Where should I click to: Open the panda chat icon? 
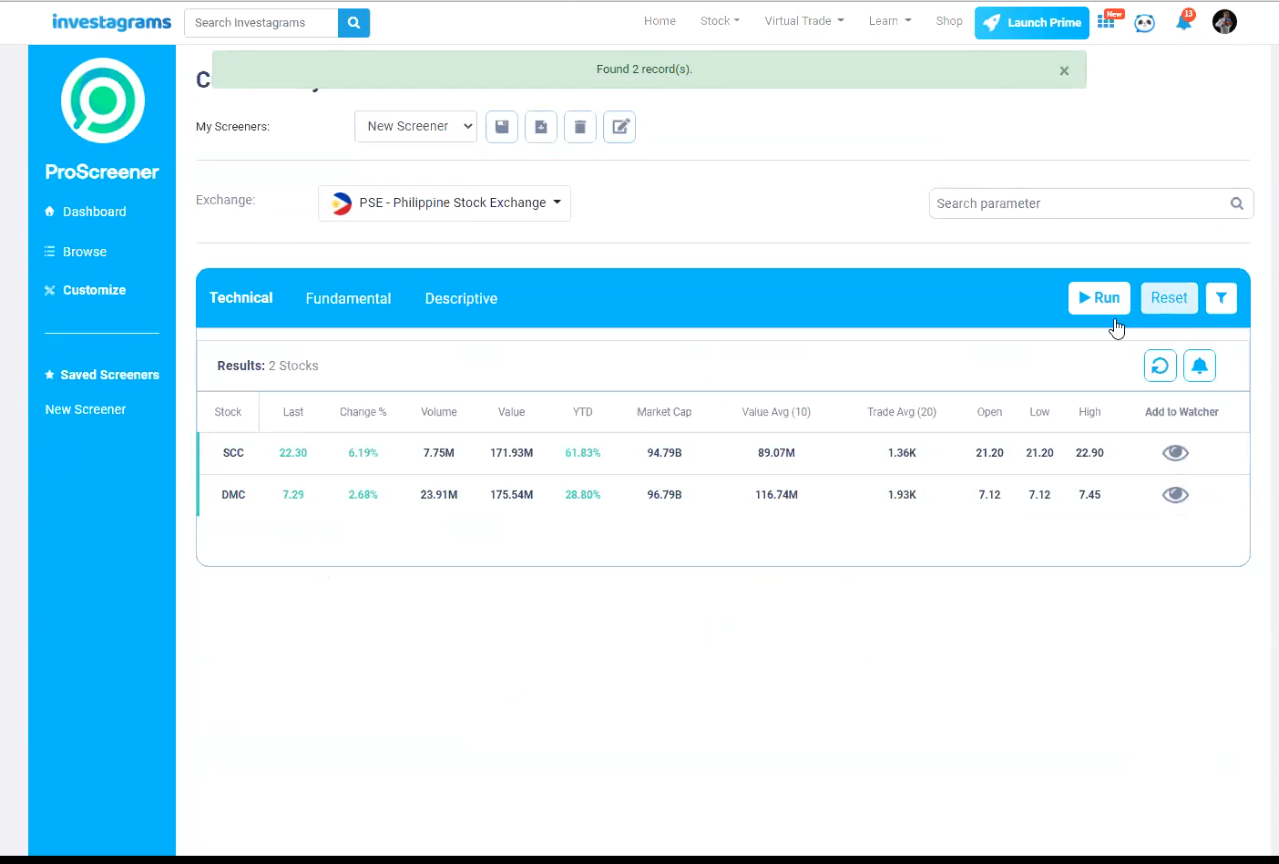coord(1145,22)
